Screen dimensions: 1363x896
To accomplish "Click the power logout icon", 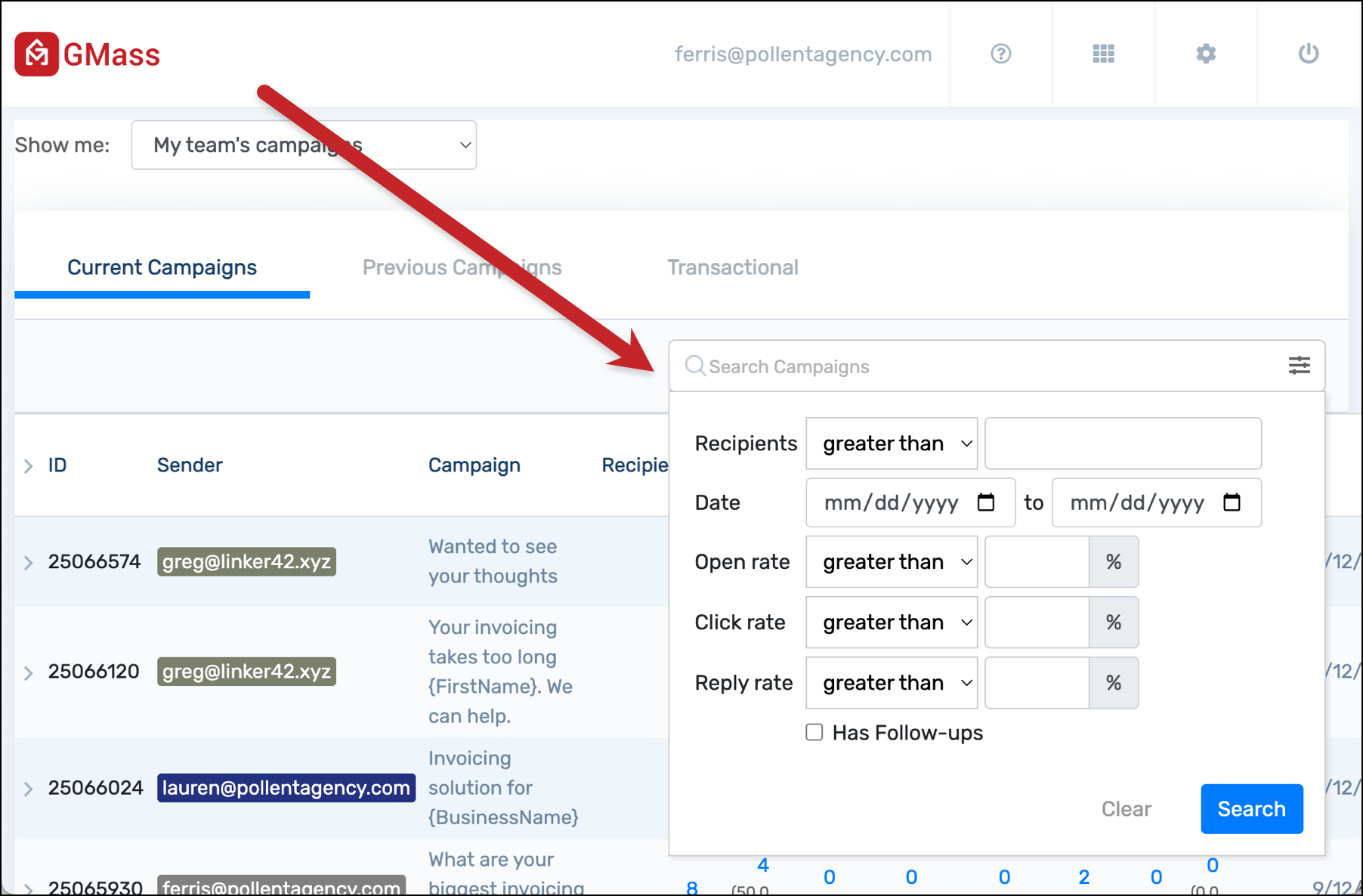I will 1309,54.
